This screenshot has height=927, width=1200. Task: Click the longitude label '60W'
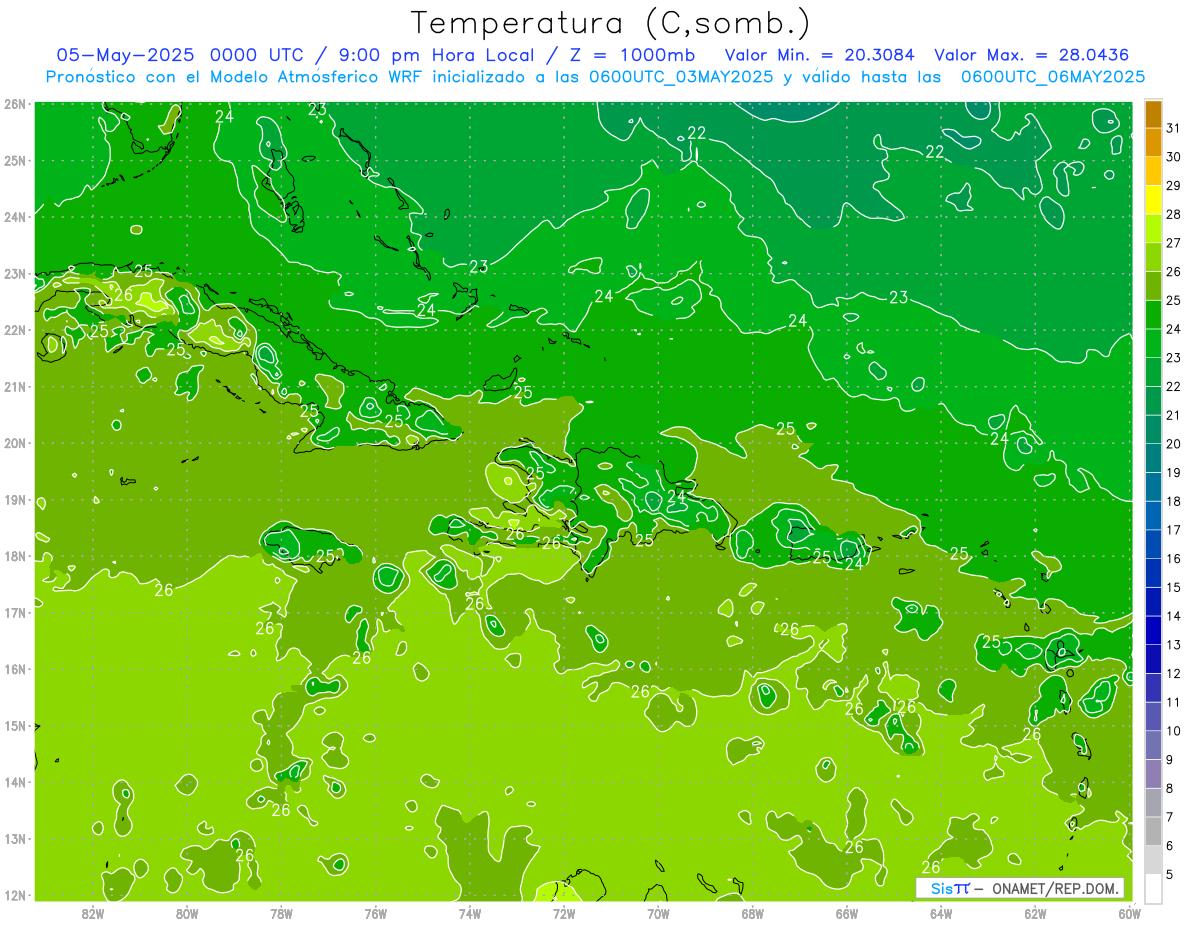pos(1129,914)
